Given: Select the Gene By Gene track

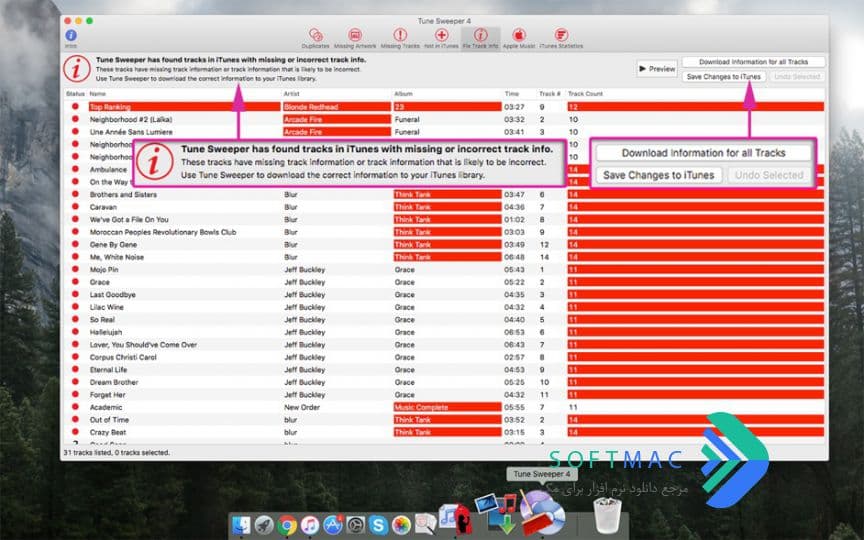Looking at the screenshot, I should (114, 245).
